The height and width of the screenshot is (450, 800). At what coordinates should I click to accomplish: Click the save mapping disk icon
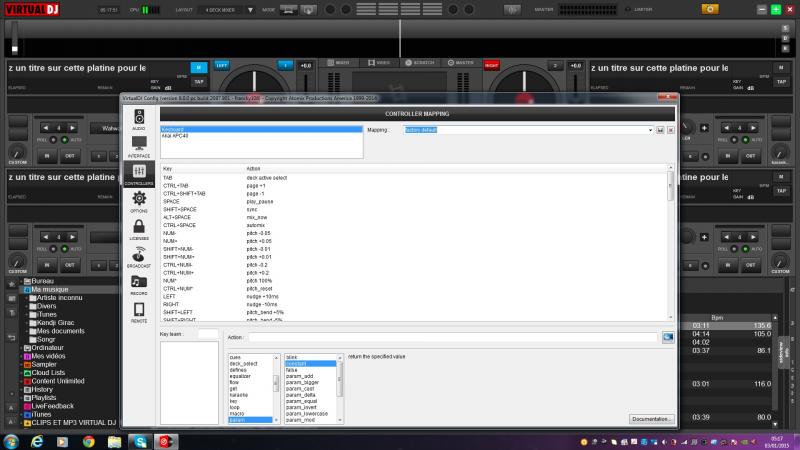point(661,130)
